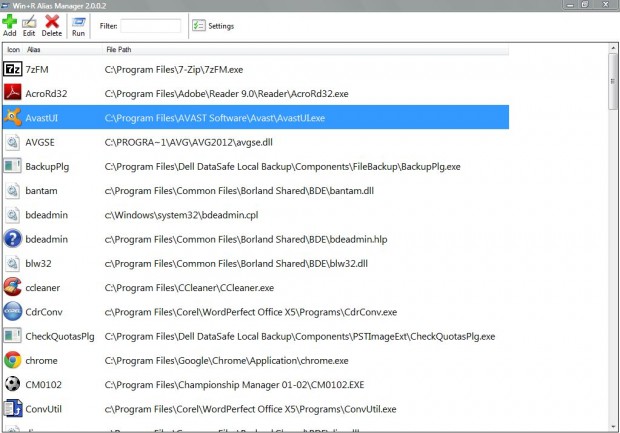Click the scrollbar up arrow
Screen dimensions: 620x433
click(613, 47)
